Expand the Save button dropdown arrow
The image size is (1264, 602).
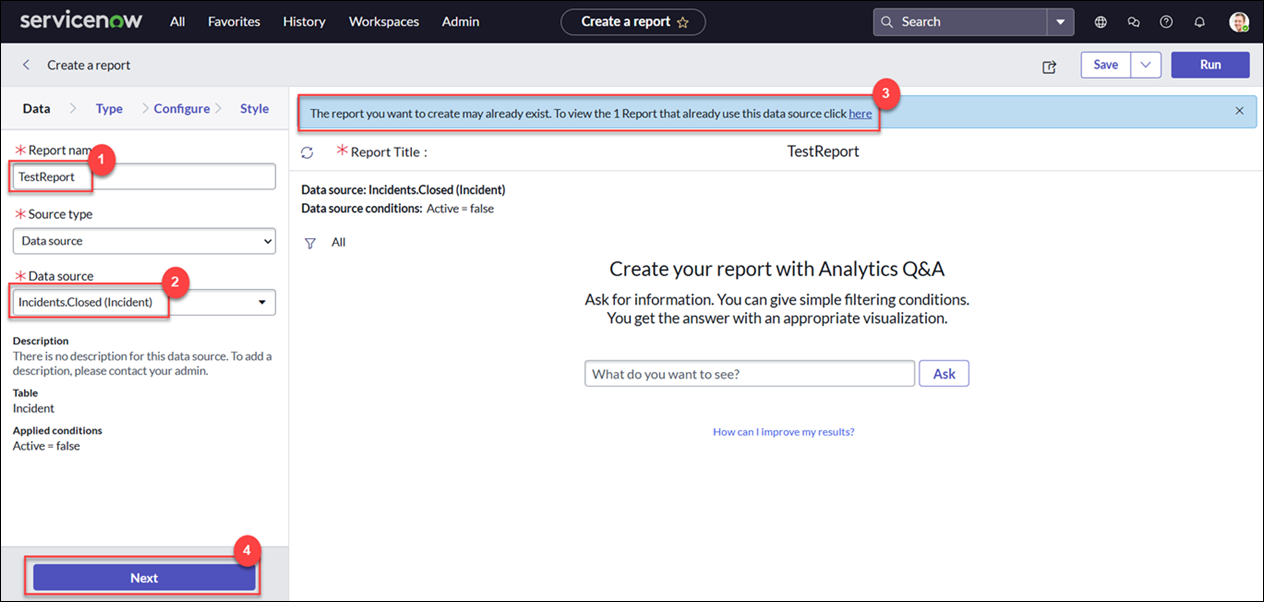click(1145, 65)
